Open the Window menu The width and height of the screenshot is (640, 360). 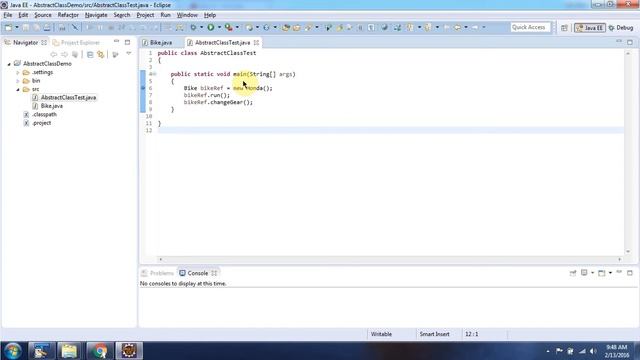[187, 15]
